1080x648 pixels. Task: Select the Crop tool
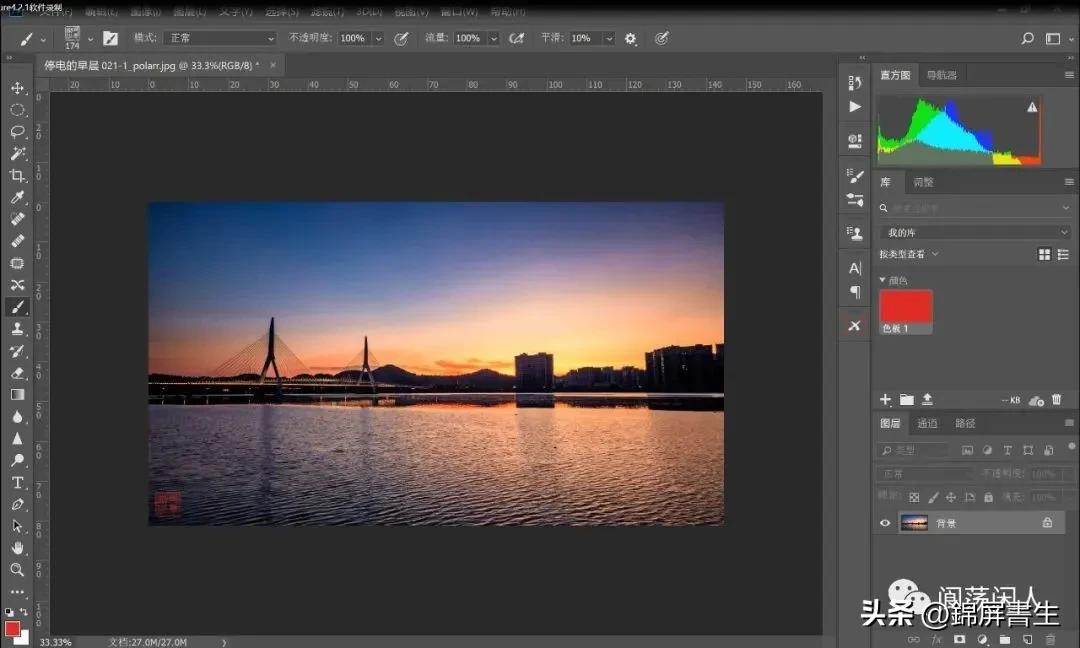17,176
